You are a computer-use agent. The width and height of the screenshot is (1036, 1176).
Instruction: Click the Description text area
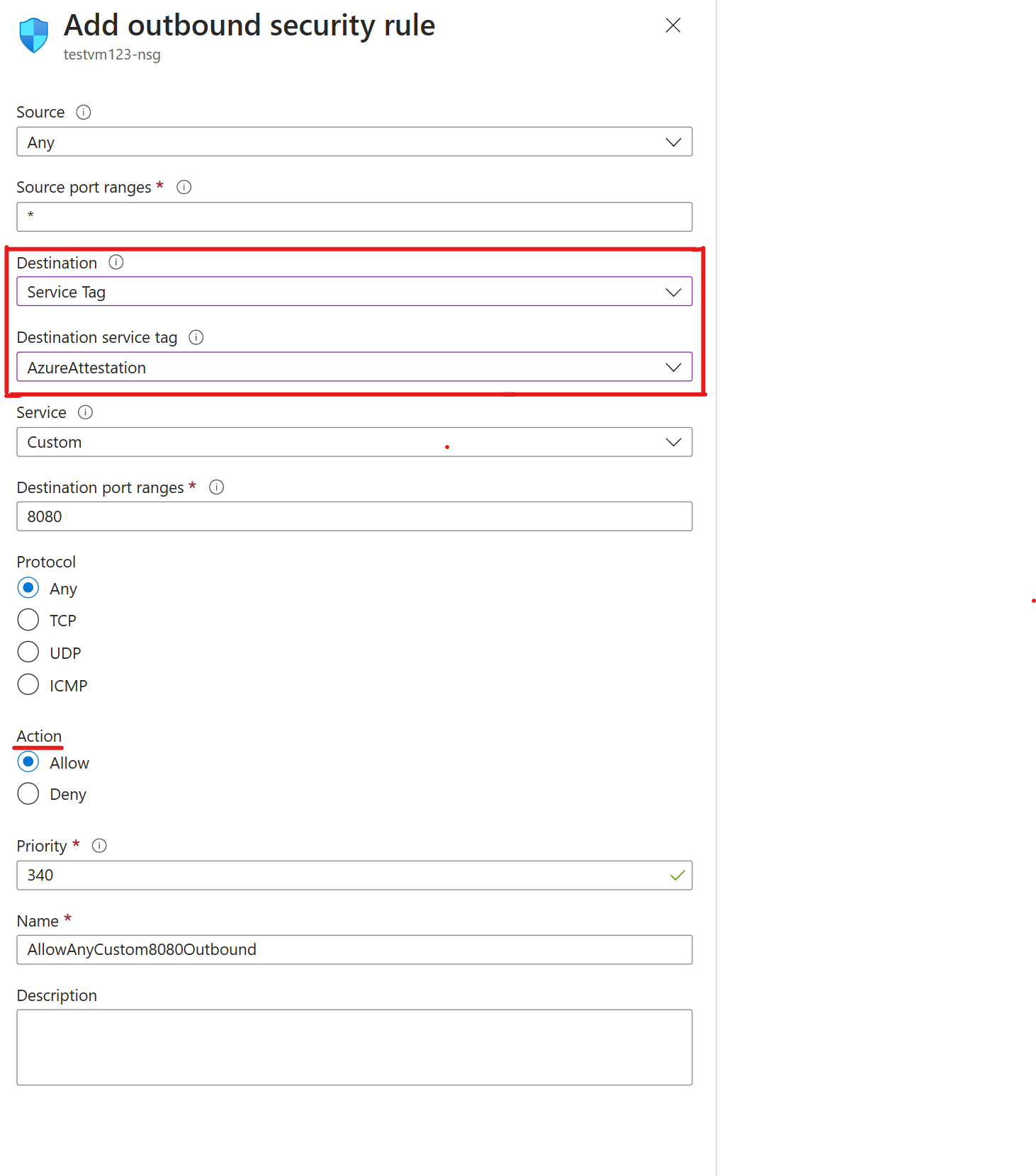pyautogui.click(x=354, y=1047)
